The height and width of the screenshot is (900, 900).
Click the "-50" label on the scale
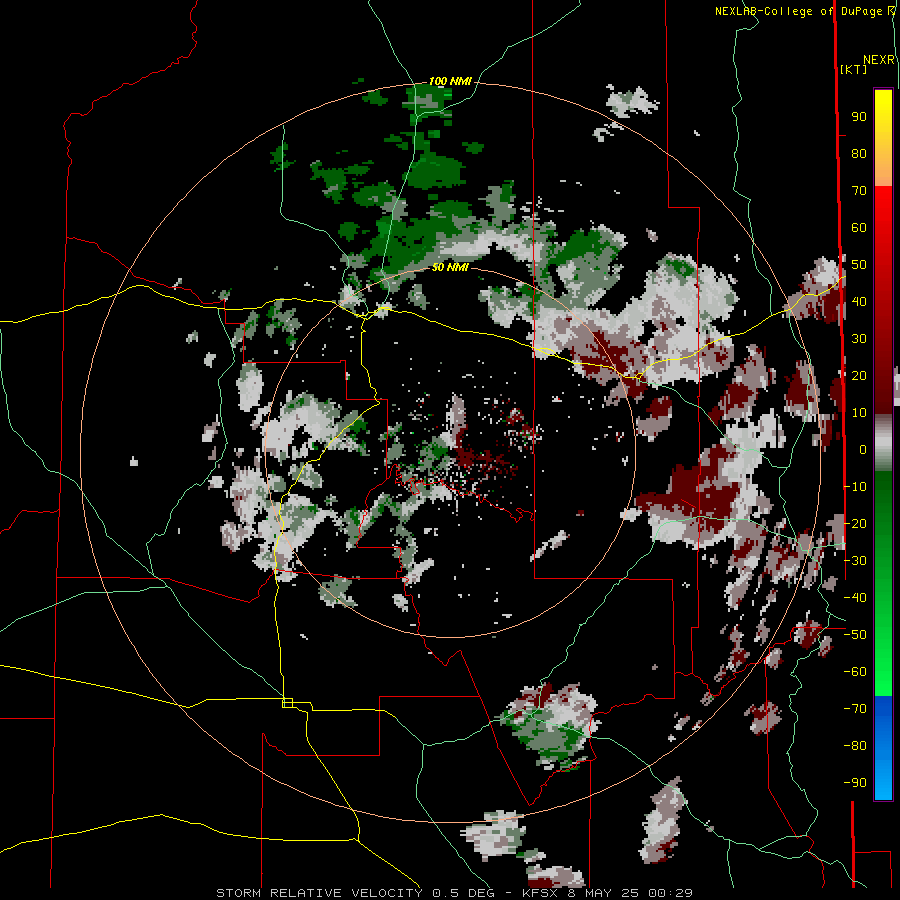tap(855, 634)
